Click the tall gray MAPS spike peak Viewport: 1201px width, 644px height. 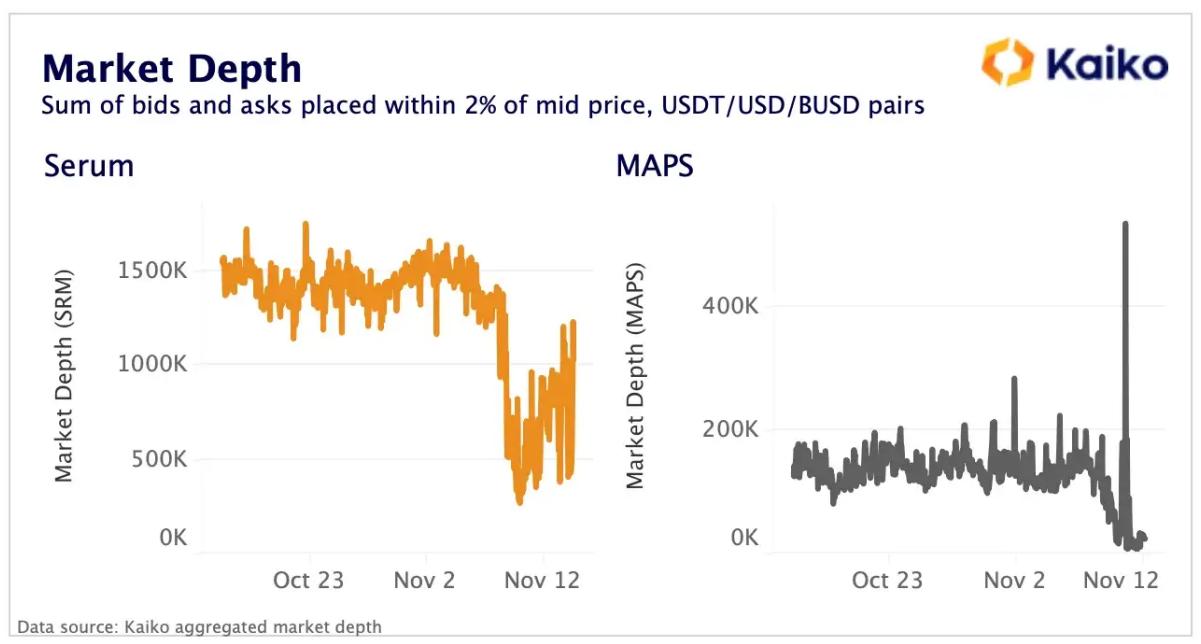tap(1125, 226)
